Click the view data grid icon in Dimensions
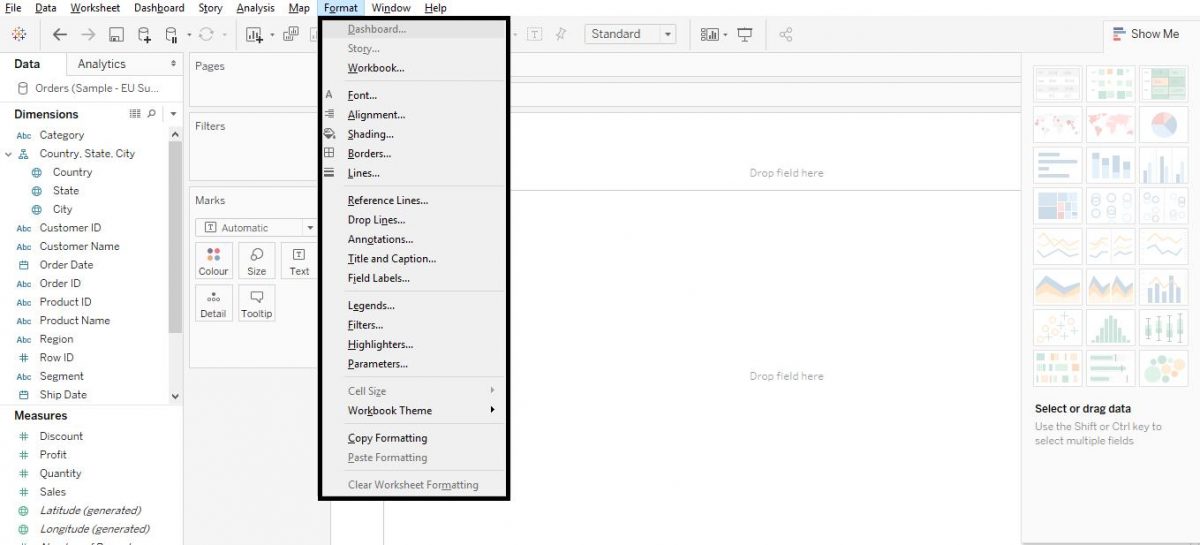 pyautogui.click(x=135, y=114)
